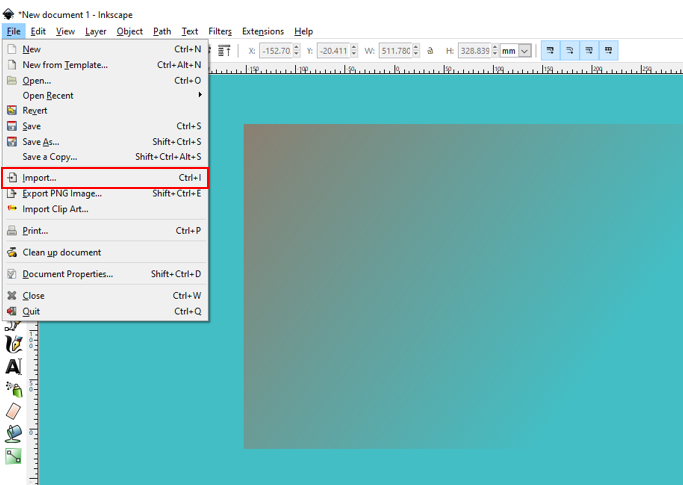This screenshot has height=485, width=683.
Task: Toggle move patterns with objects
Action: (609, 51)
